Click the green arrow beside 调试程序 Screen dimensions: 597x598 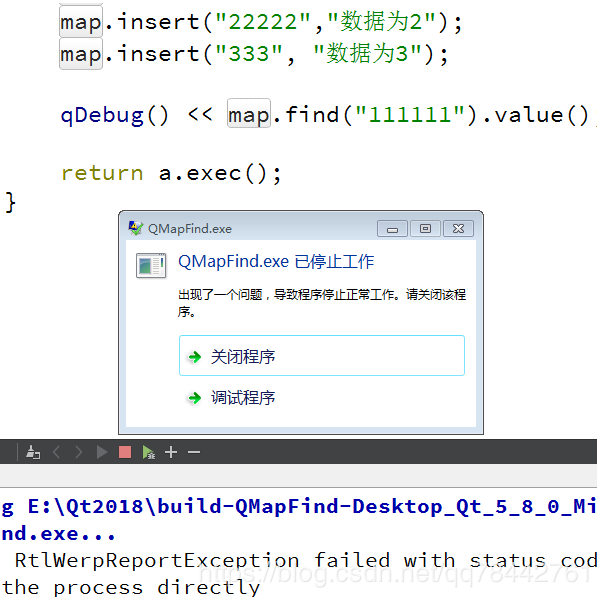click(195, 398)
